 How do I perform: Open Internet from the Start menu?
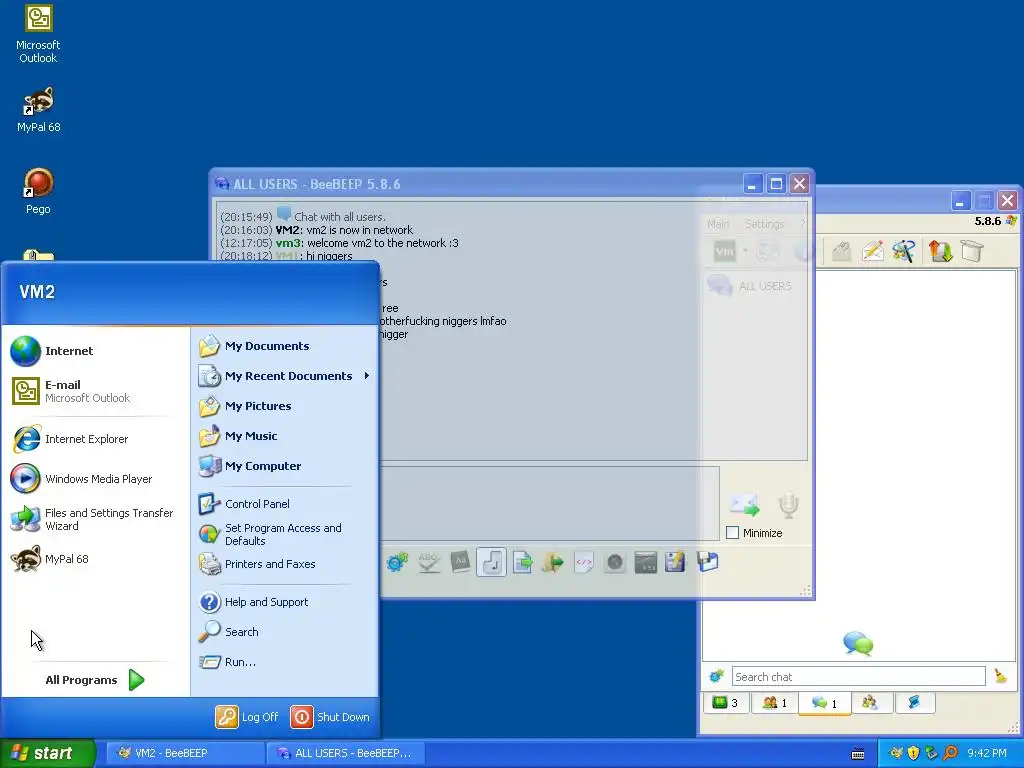point(95,351)
